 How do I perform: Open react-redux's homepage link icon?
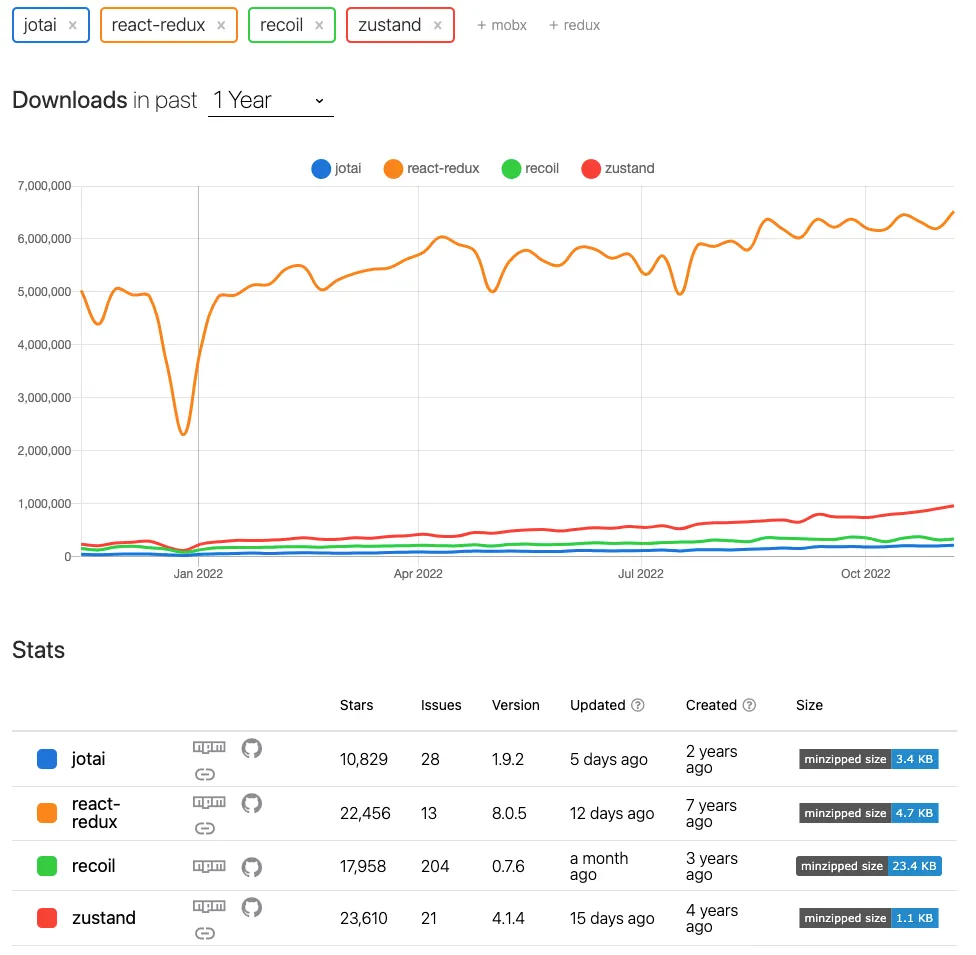pyautogui.click(x=205, y=828)
